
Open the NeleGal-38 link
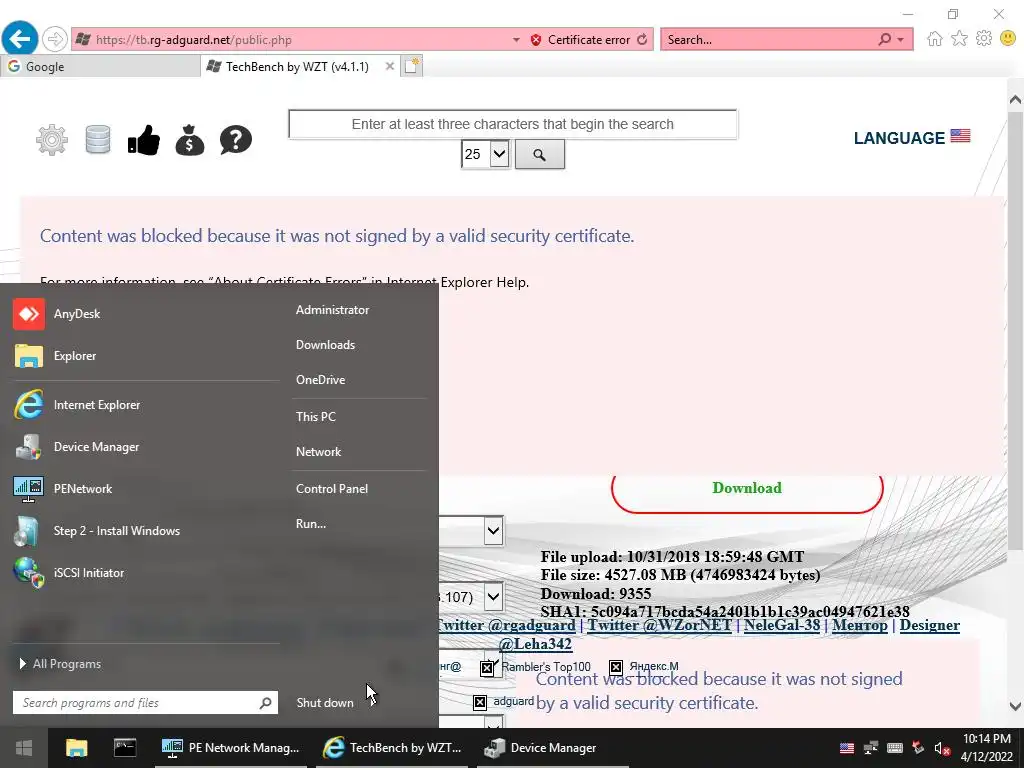pyautogui.click(x=782, y=625)
